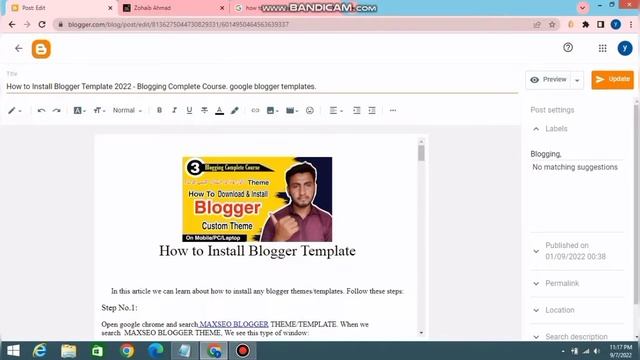Close the Zohaib Ahmad tab
This screenshot has width=640, height=360.
click(x=222, y=8)
